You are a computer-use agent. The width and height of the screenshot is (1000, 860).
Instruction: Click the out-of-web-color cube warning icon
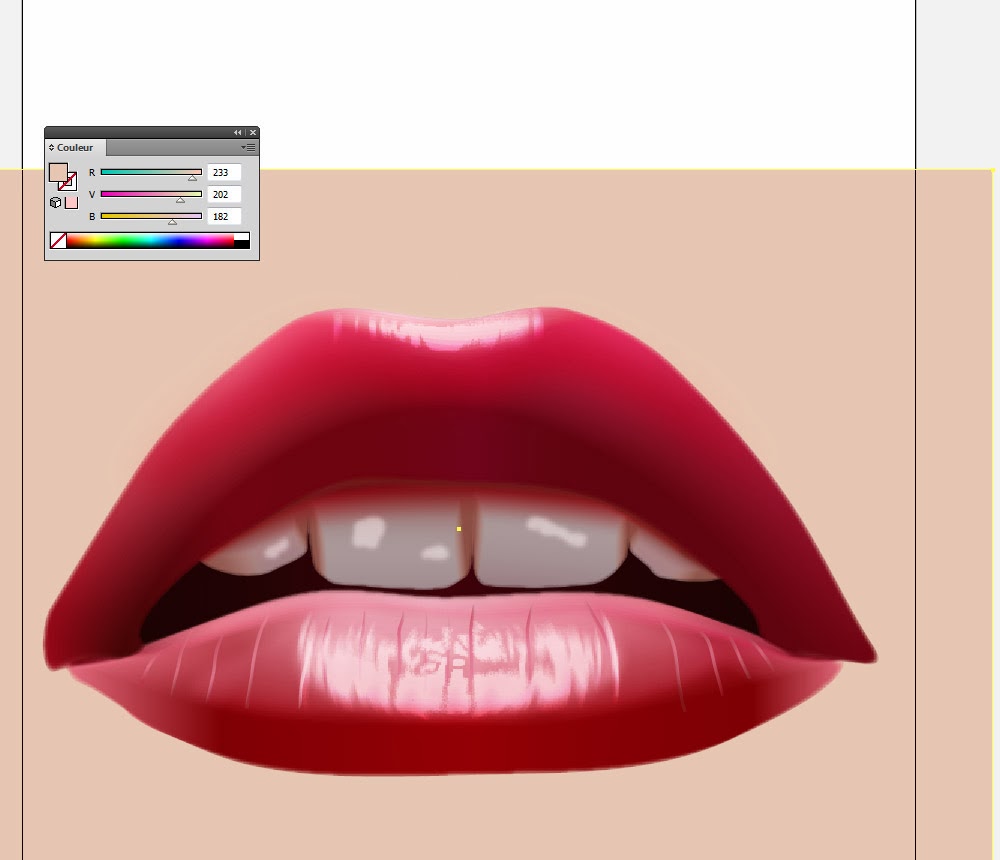(55, 202)
